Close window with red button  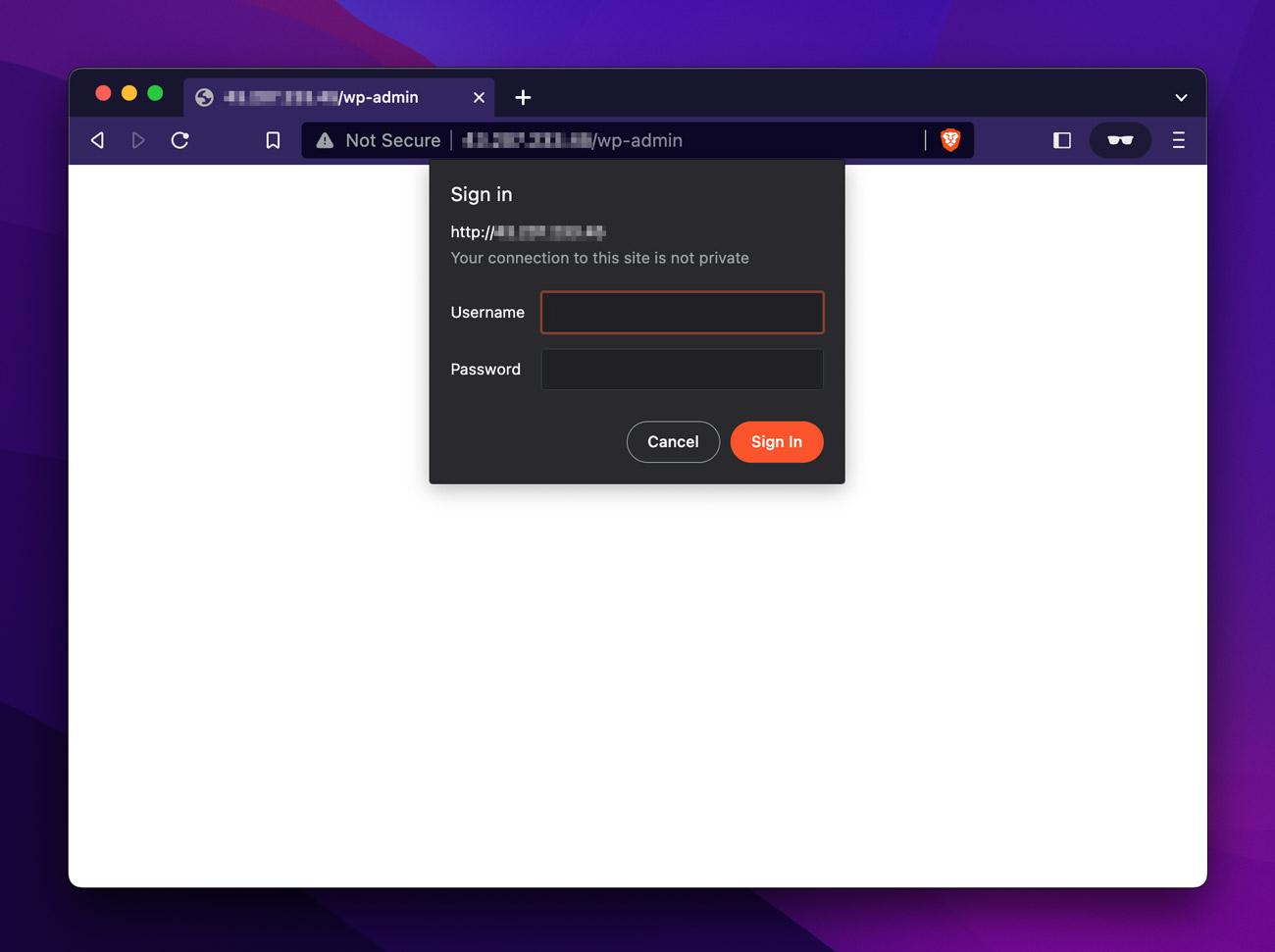click(103, 93)
